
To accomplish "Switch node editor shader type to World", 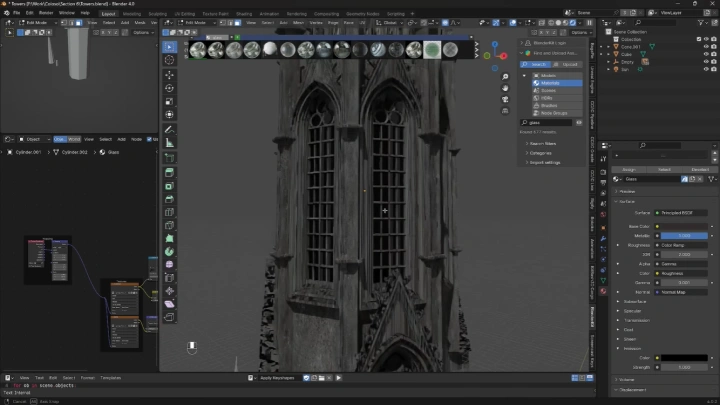I will 74,139.
